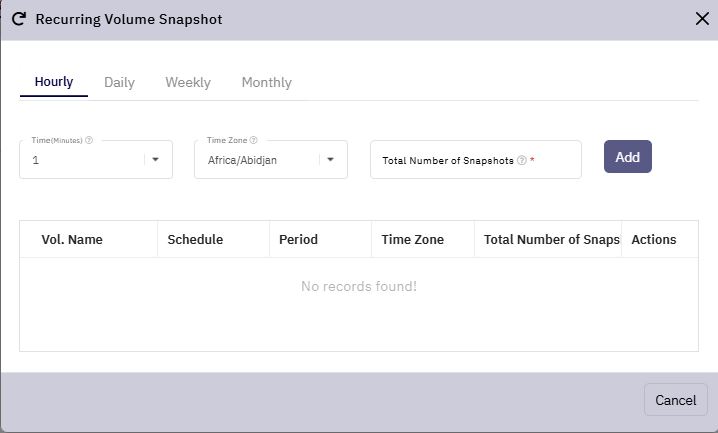The image size is (718, 433).
Task: Click the Add button
Action: (627, 157)
